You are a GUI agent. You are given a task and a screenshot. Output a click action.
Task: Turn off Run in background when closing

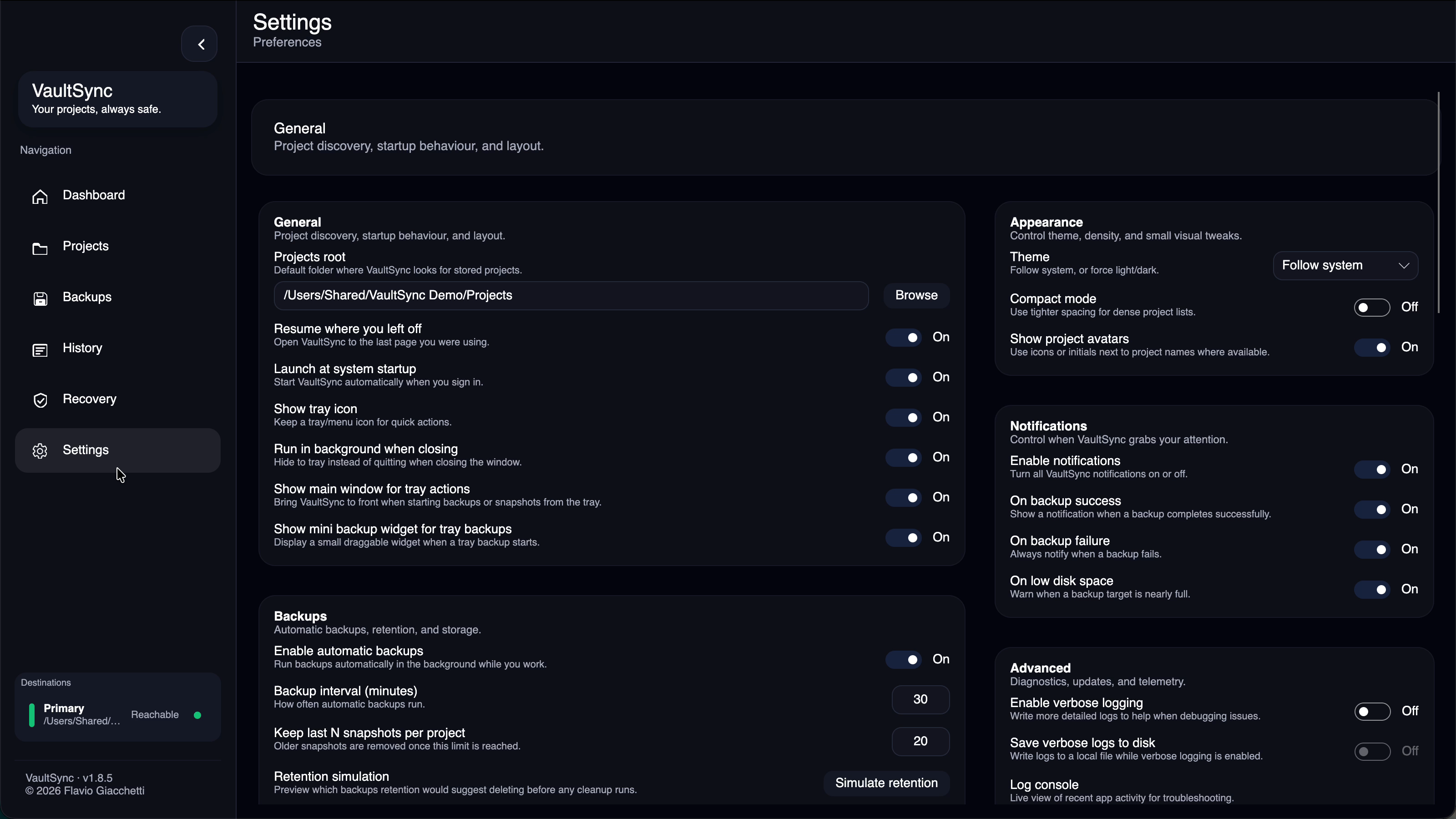(x=903, y=458)
